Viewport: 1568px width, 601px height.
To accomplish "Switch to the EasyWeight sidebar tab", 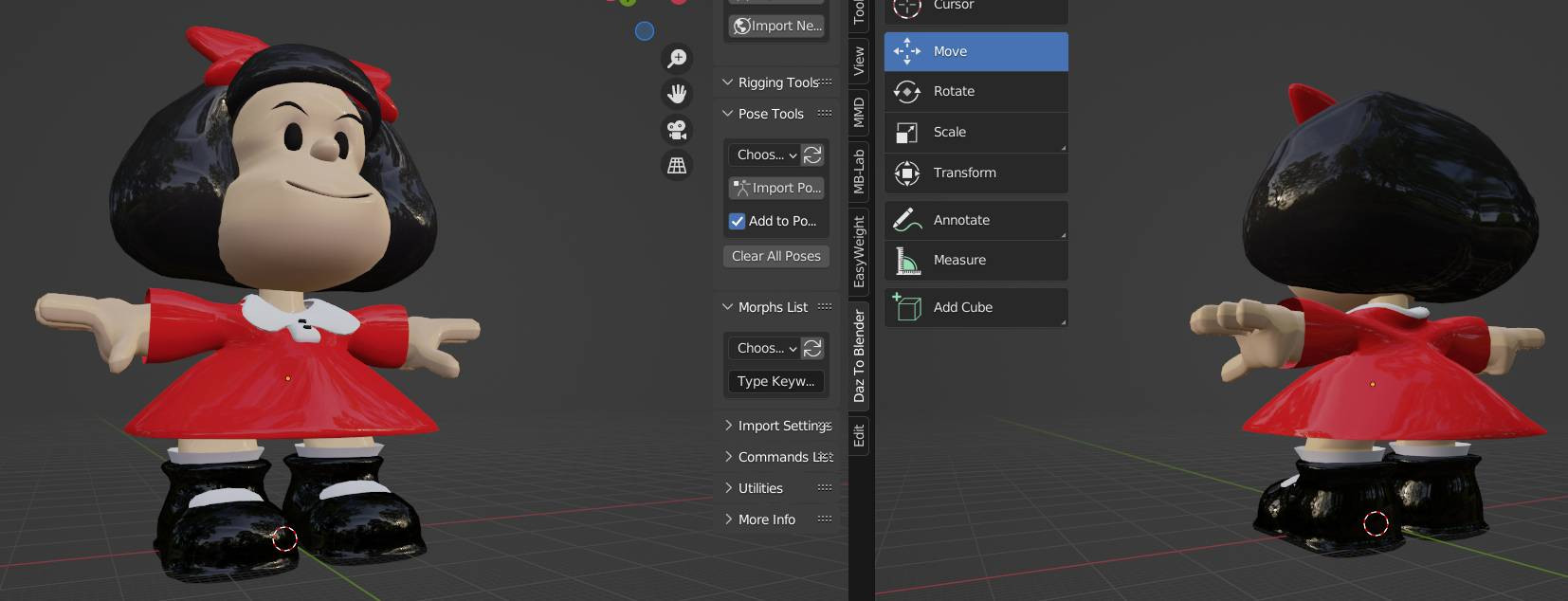I will coord(859,251).
